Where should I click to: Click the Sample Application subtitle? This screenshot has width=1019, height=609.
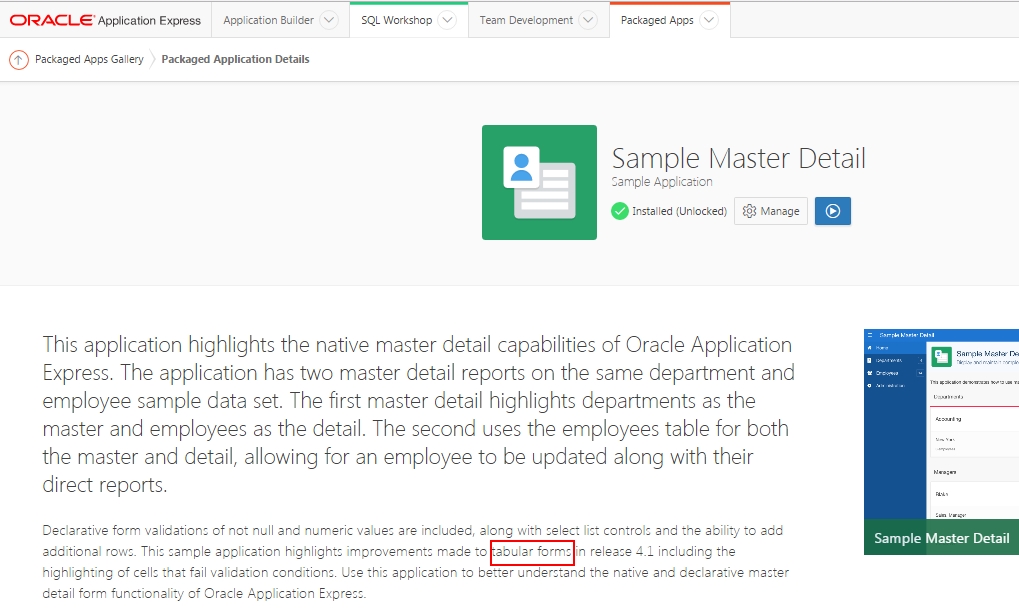click(662, 181)
